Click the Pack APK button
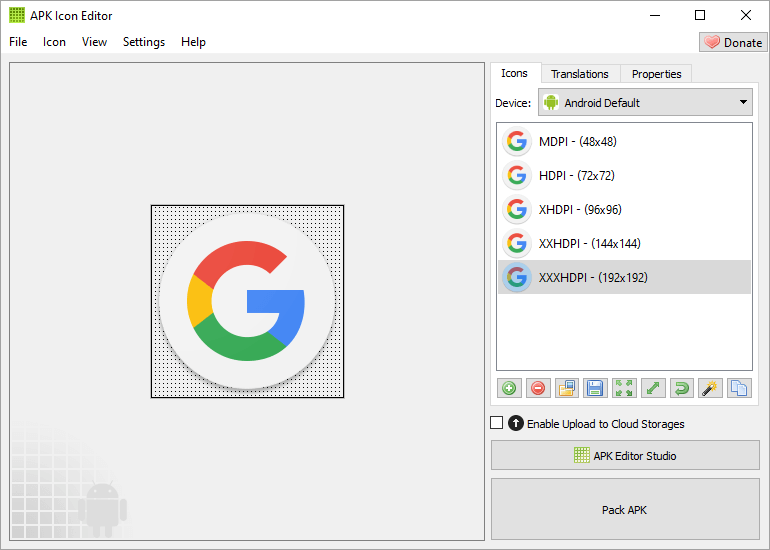The height and width of the screenshot is (550, 770). pyautogui.click(x=625, y=510)
